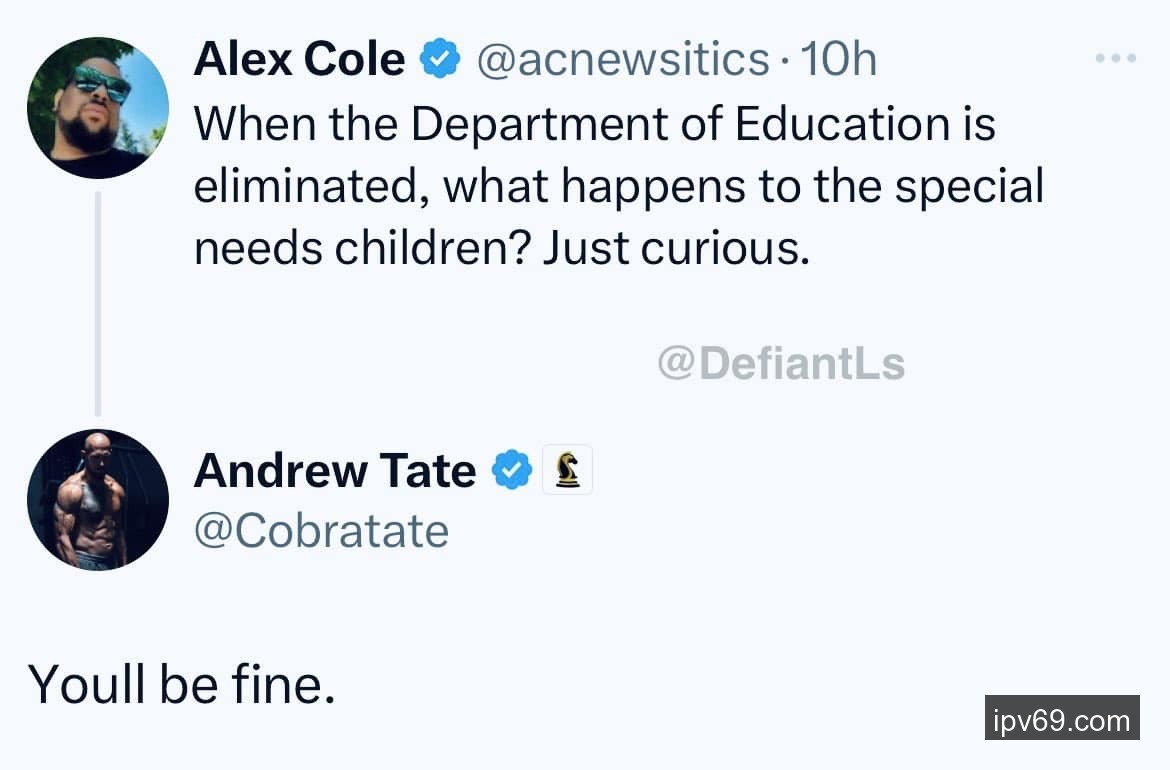This screenshot has height=770, width=1170.
Task: Click the "Just curious." sentence
Action: coord(676,249)
